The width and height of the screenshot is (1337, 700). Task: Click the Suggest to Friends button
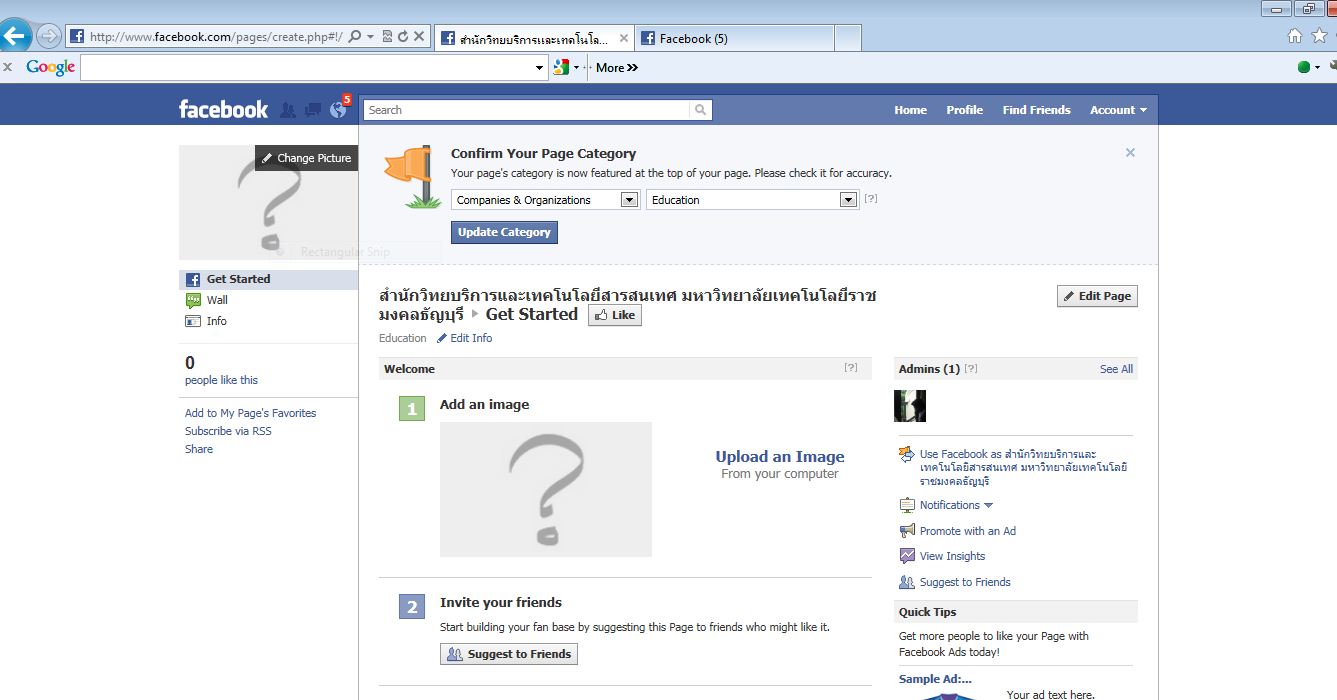click(x=509, y=654)
